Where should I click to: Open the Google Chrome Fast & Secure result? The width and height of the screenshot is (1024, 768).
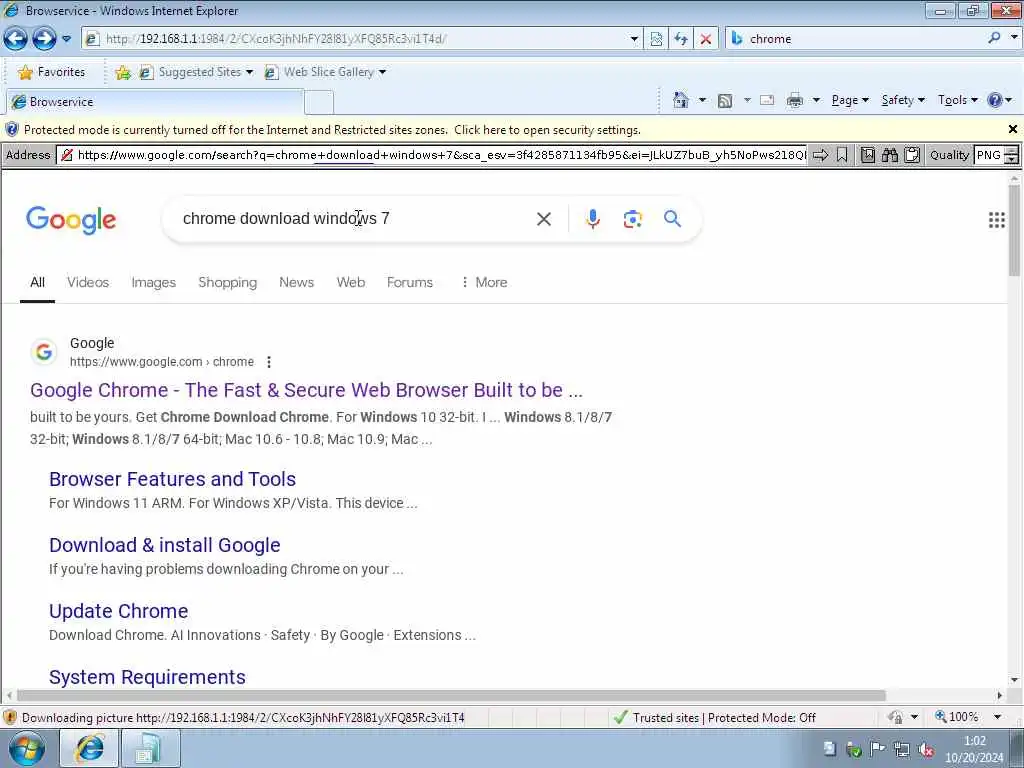click(306, 390)
